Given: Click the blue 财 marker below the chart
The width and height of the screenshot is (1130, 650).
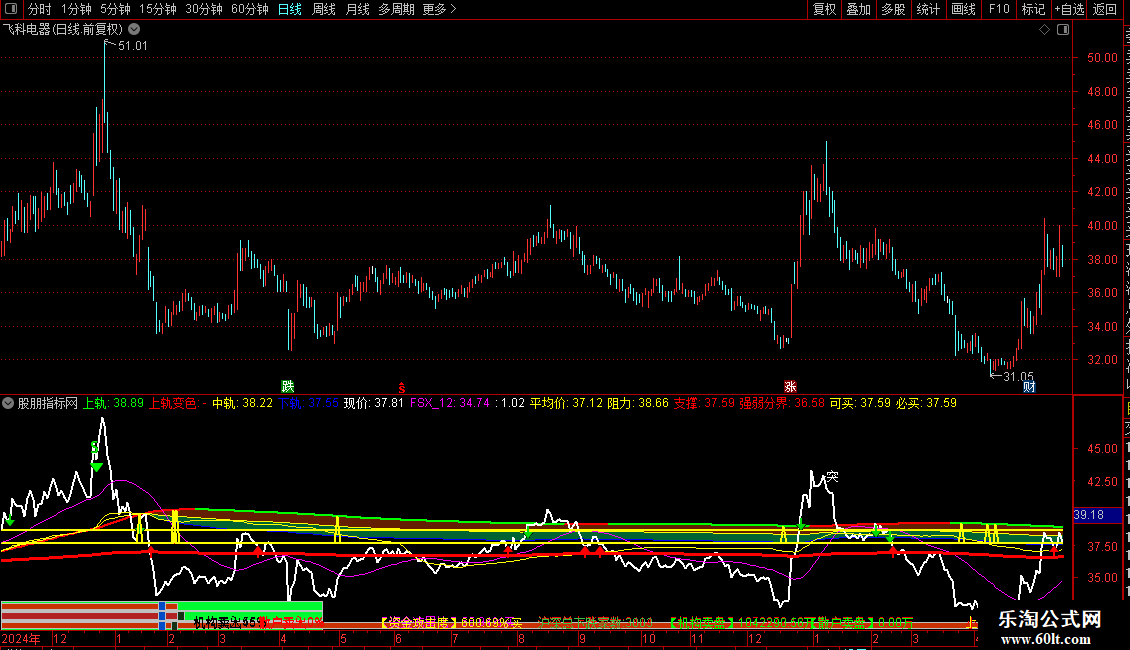Looking at the screenshot, I should point(1029,386).
